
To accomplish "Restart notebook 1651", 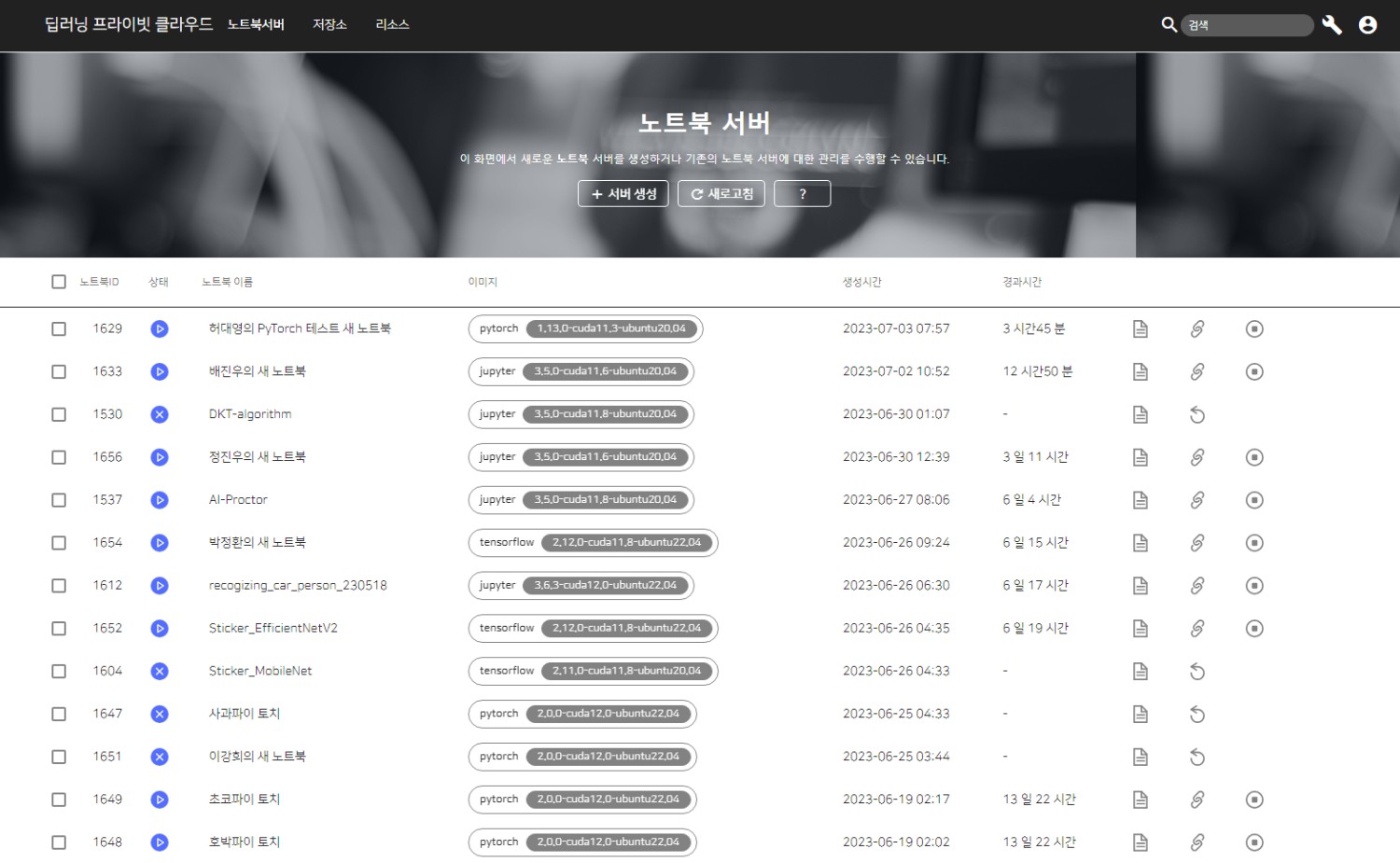I will click(x=1197, y=758).
